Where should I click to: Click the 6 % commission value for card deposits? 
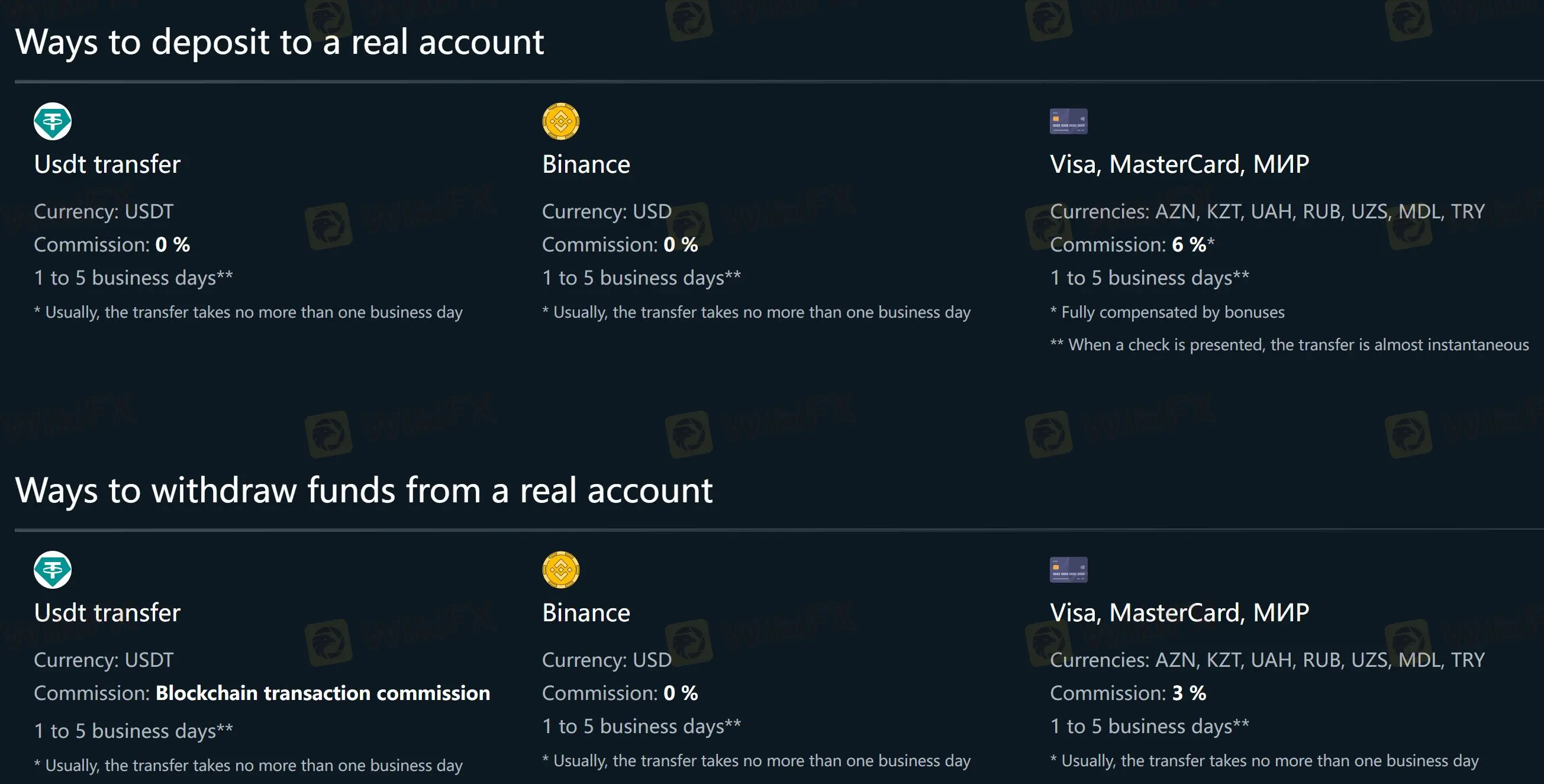pos(1188,244)
